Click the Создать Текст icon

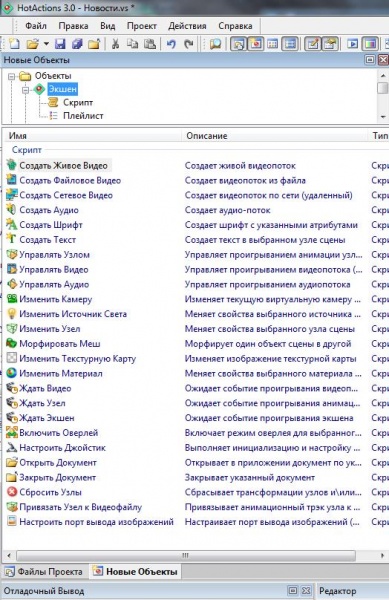(x=12, y=239)
